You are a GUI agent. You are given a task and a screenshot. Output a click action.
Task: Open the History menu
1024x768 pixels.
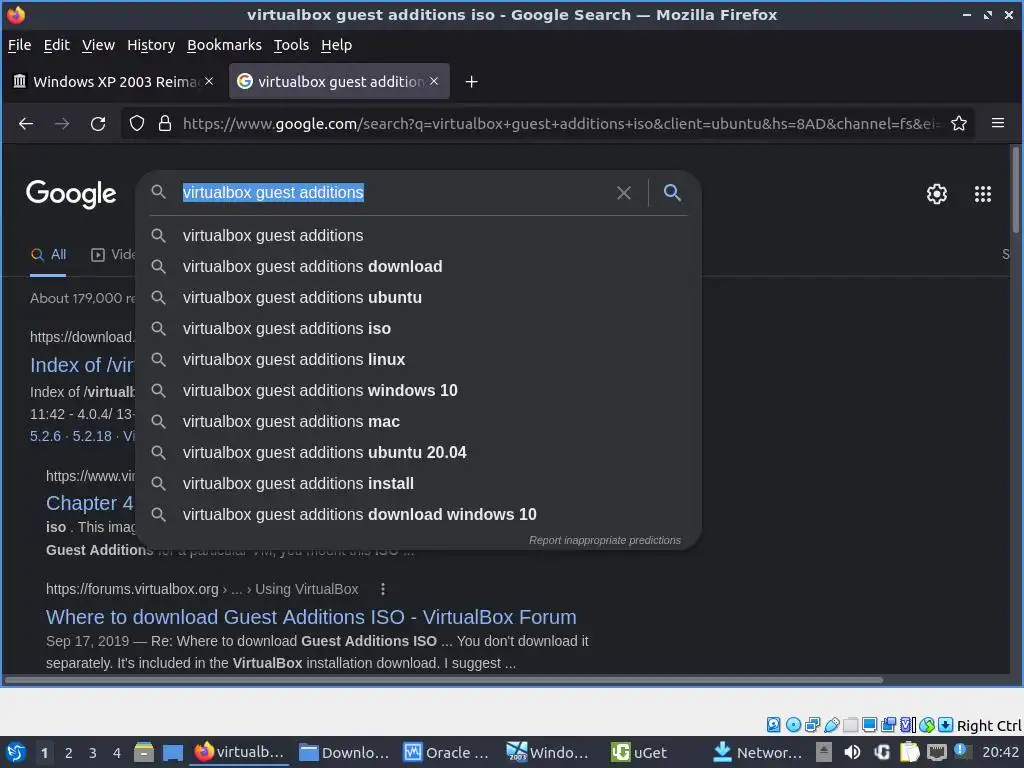(x=151, y=45)
